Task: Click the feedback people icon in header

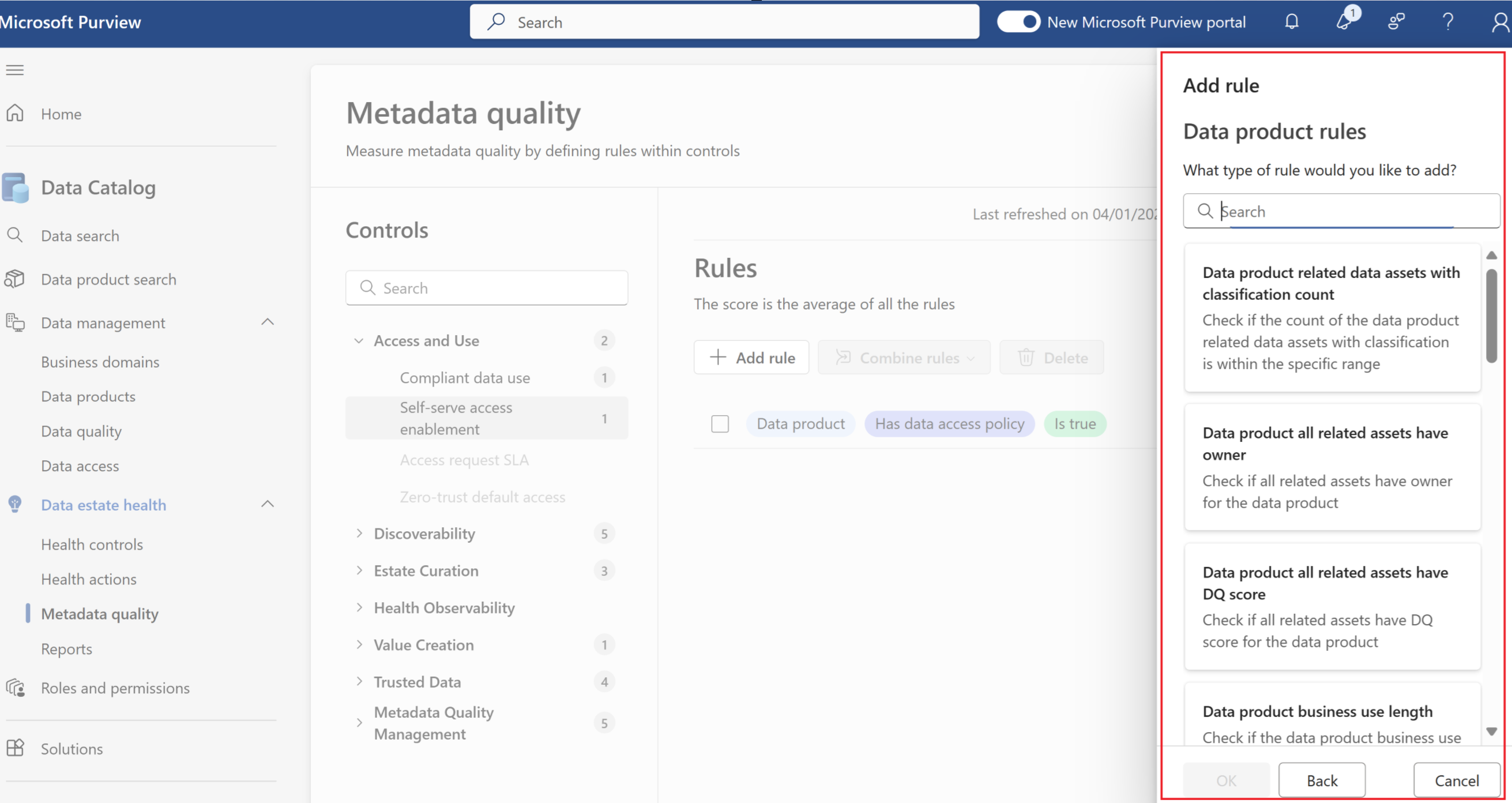Action: tap(1396, 22)
